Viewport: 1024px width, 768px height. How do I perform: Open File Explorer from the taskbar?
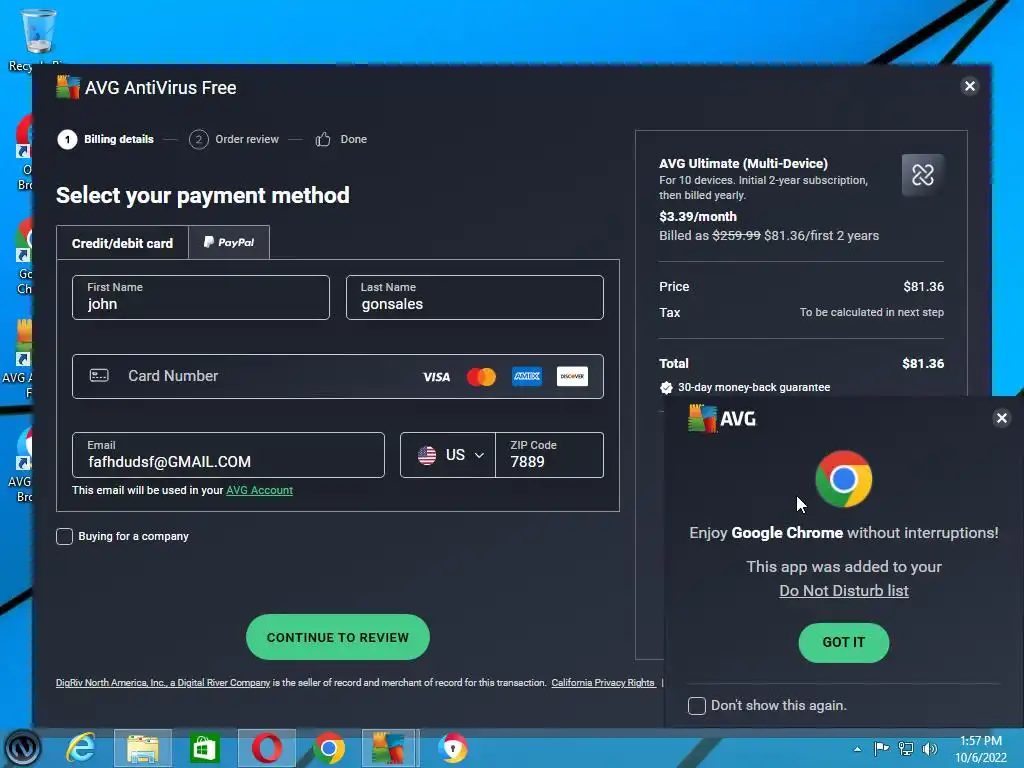(x=143, y=748)
